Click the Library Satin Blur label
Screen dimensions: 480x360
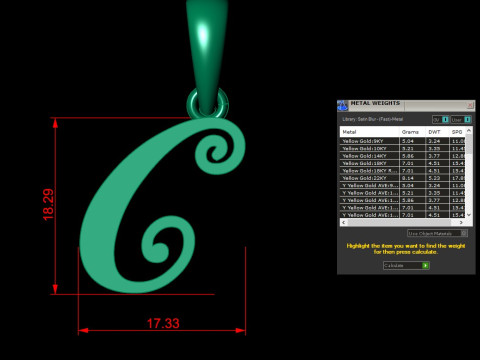pyautogui.click(x=373, y=119)
